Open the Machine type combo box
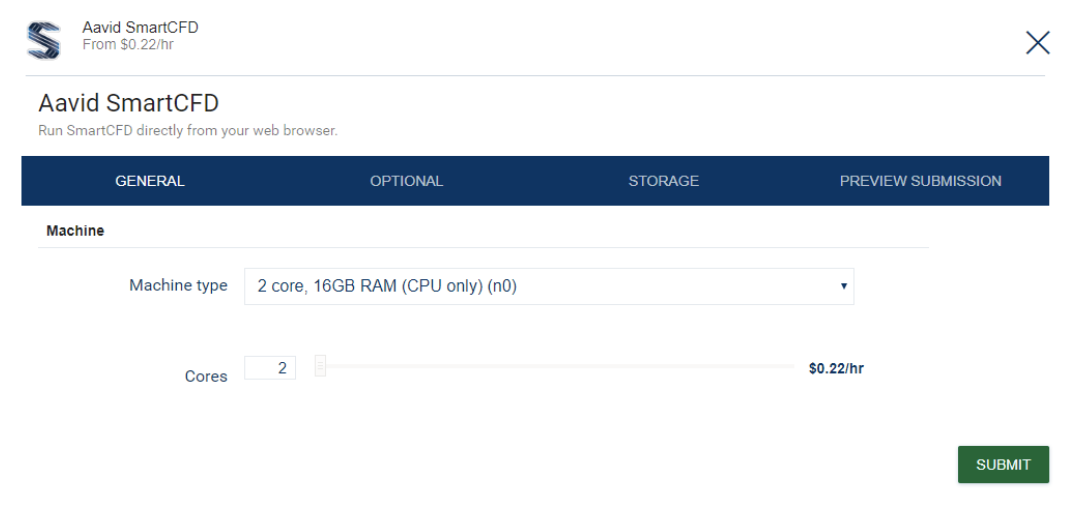Image resolution: width=1074 pixels, height=516 pixels. click(x=549, y=286)
